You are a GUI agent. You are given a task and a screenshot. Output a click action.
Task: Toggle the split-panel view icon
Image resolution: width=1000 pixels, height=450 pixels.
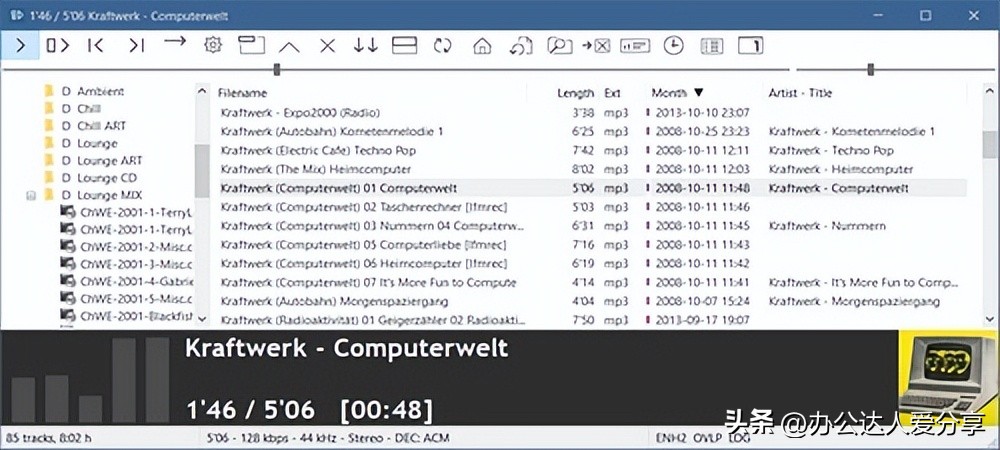click(404, 45)
